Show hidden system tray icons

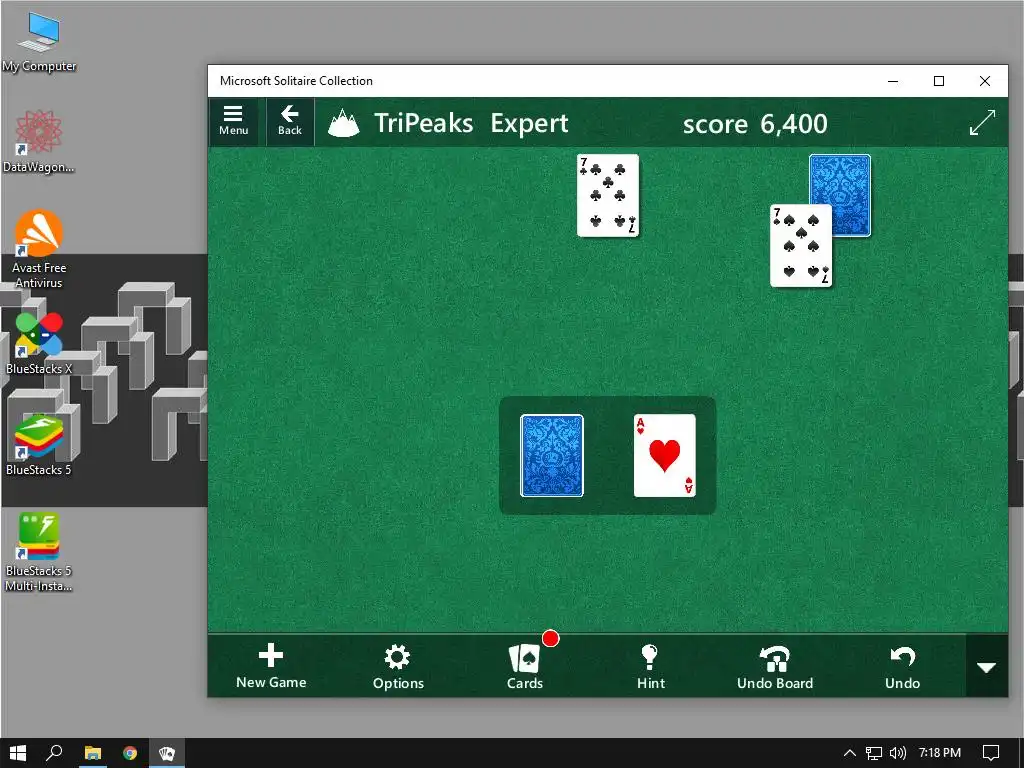tap(849, 753)
